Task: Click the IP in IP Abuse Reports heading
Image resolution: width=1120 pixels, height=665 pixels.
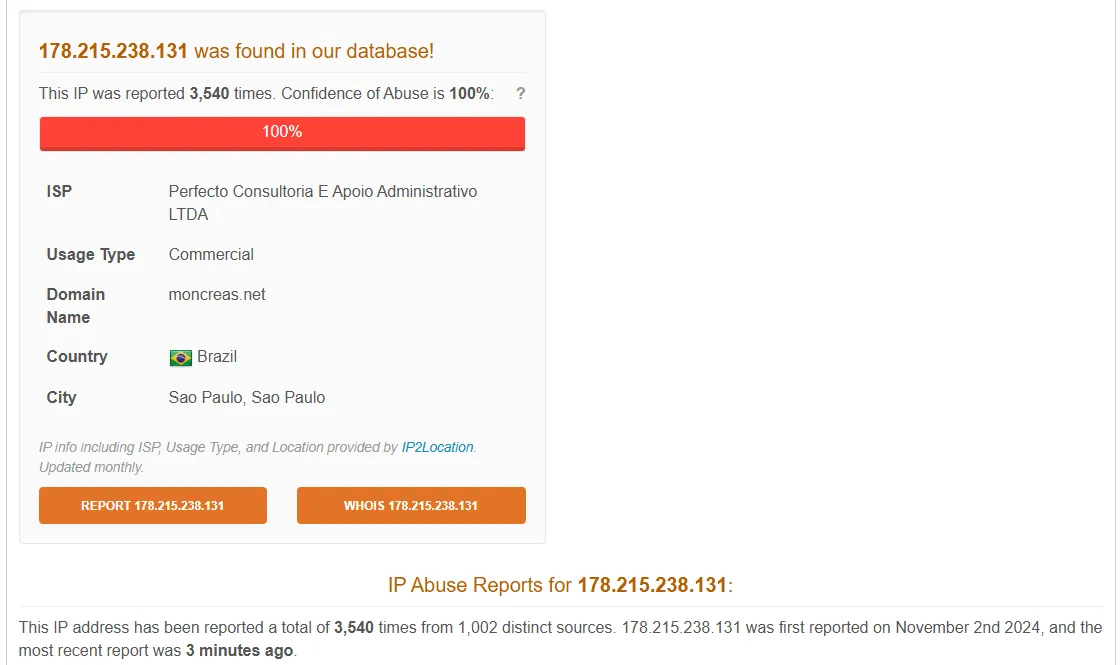Action: pos(650,585)
